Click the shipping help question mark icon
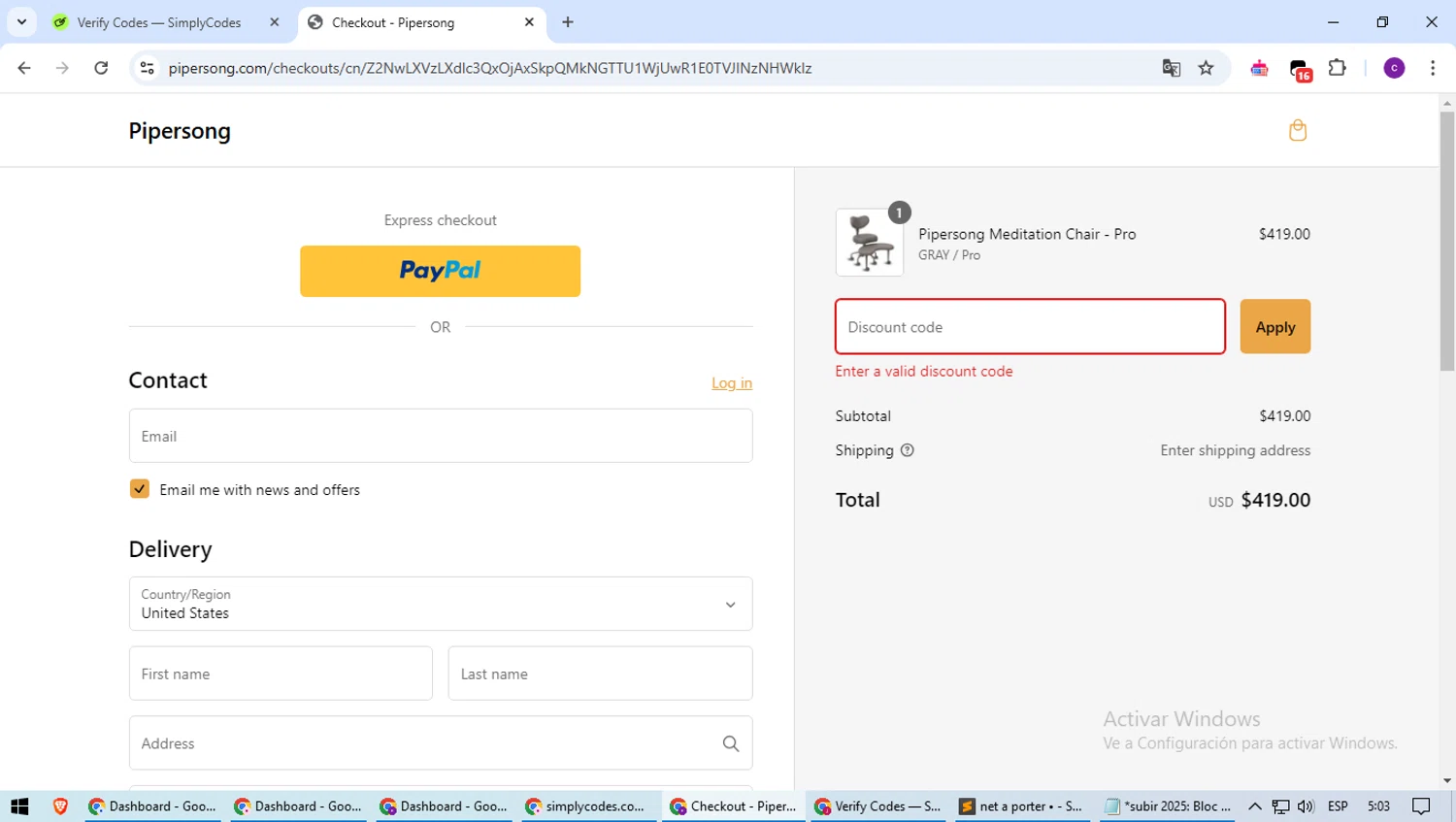This screenshot has width=1456, height=822. tap(907, 450)
